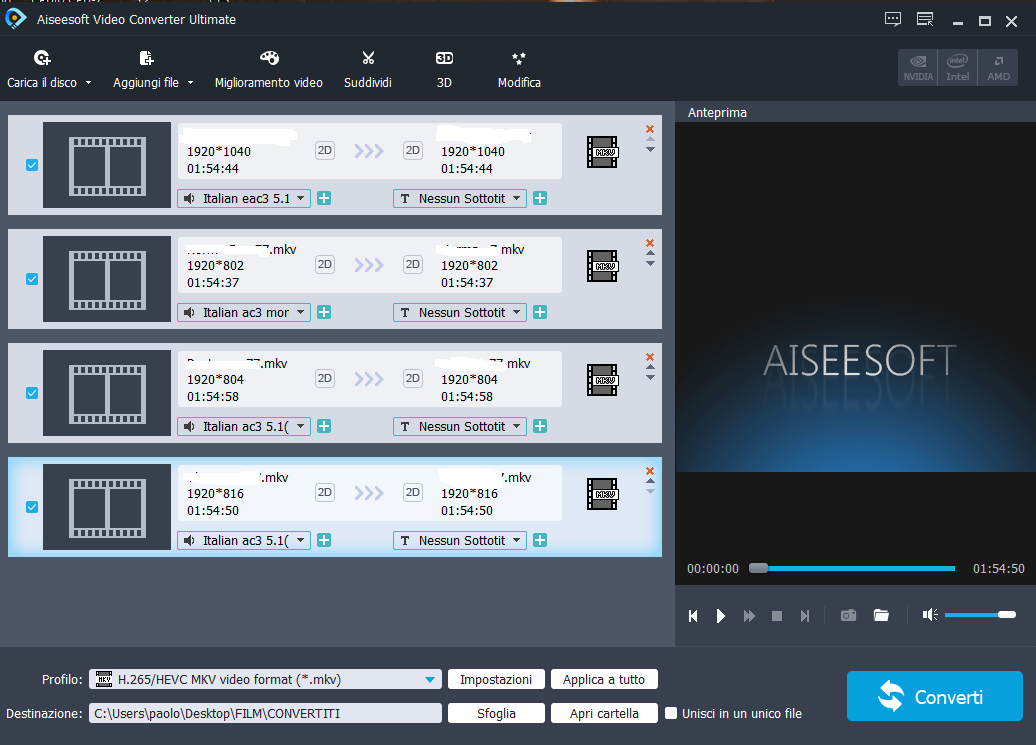
Task: Open the Modifica effects tool
Action: [x=519, y=69]
